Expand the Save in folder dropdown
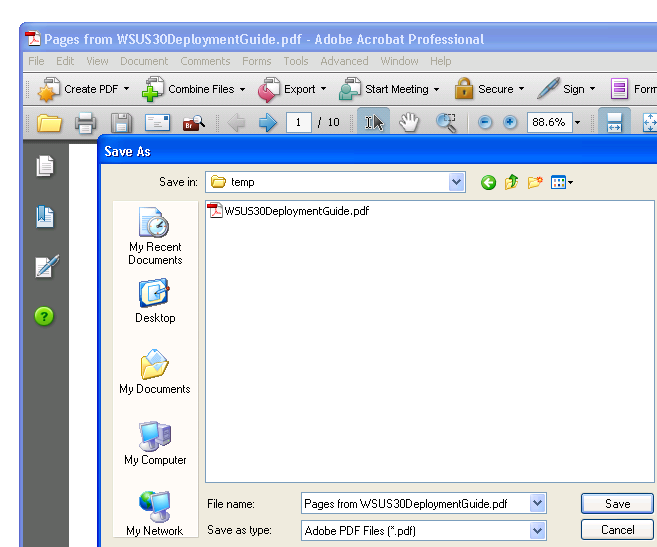The image size is (657, 547). pos(456,182)
